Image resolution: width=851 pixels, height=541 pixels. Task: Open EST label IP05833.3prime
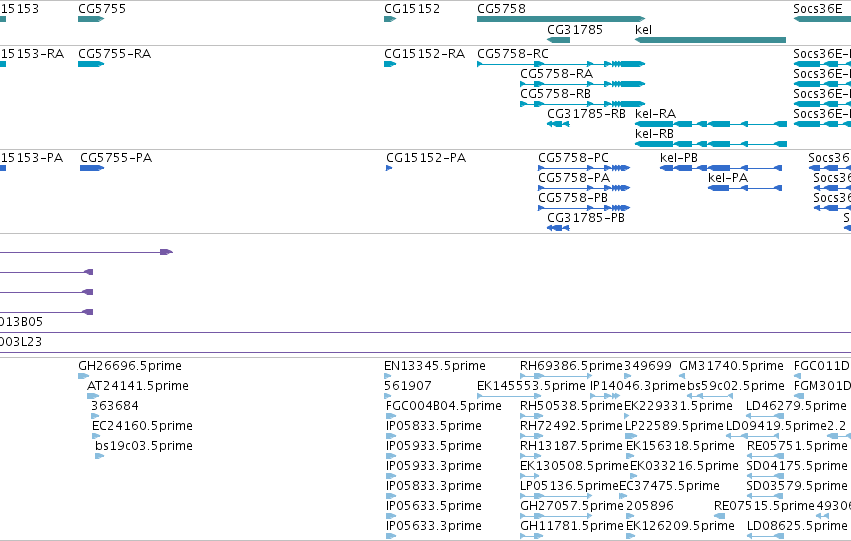434,486
